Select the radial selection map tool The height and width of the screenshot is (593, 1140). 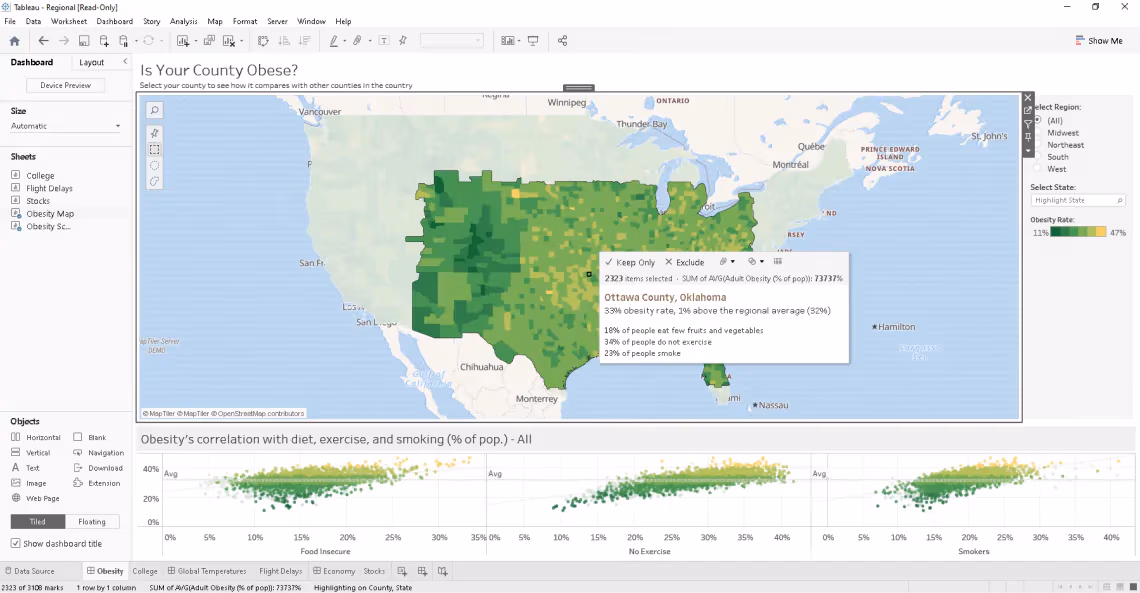click(x=154, y=165)
